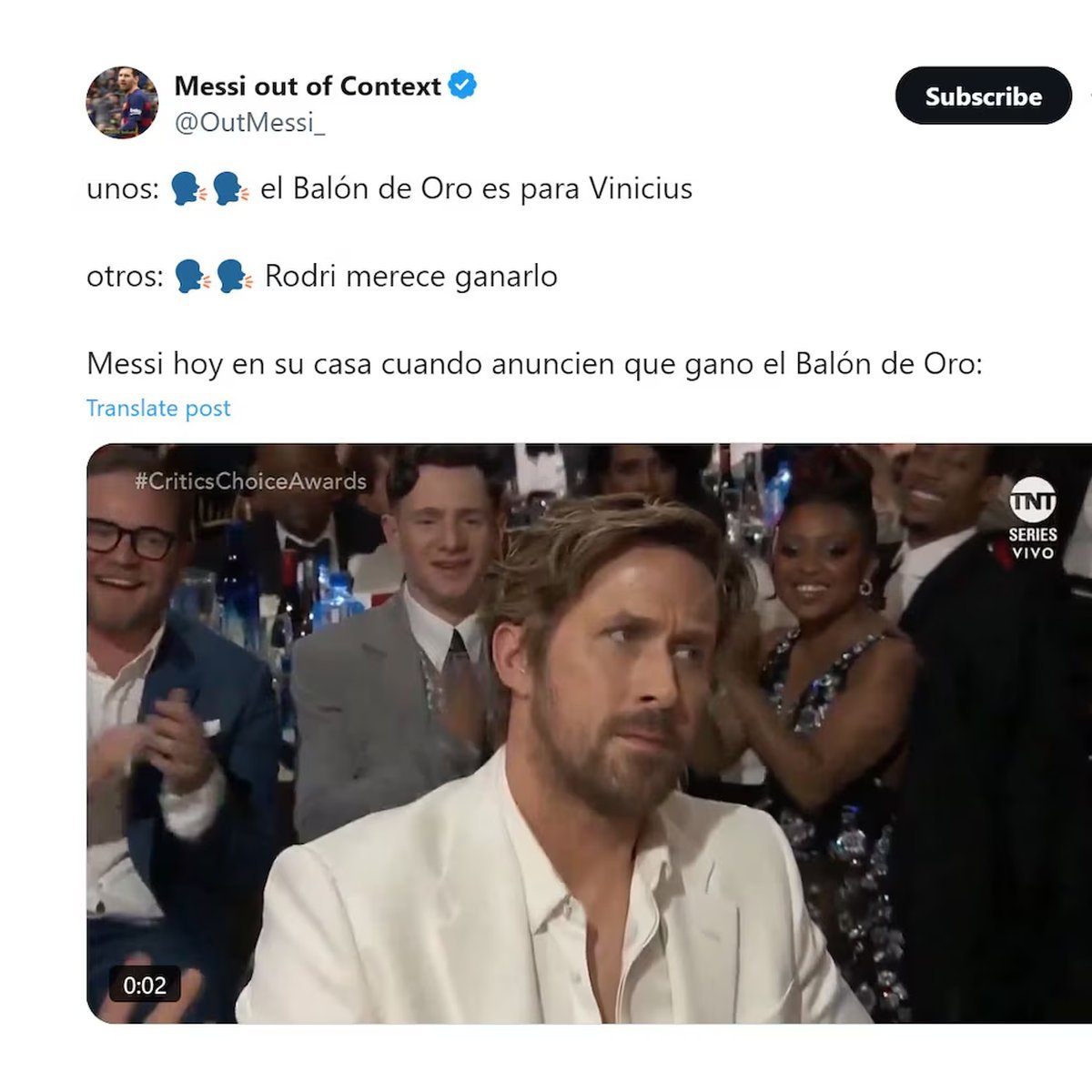Click the 0:02 video duration badge
Image resolution: width=1092 pixels, height=1092 pixels.
coord(145,986)
